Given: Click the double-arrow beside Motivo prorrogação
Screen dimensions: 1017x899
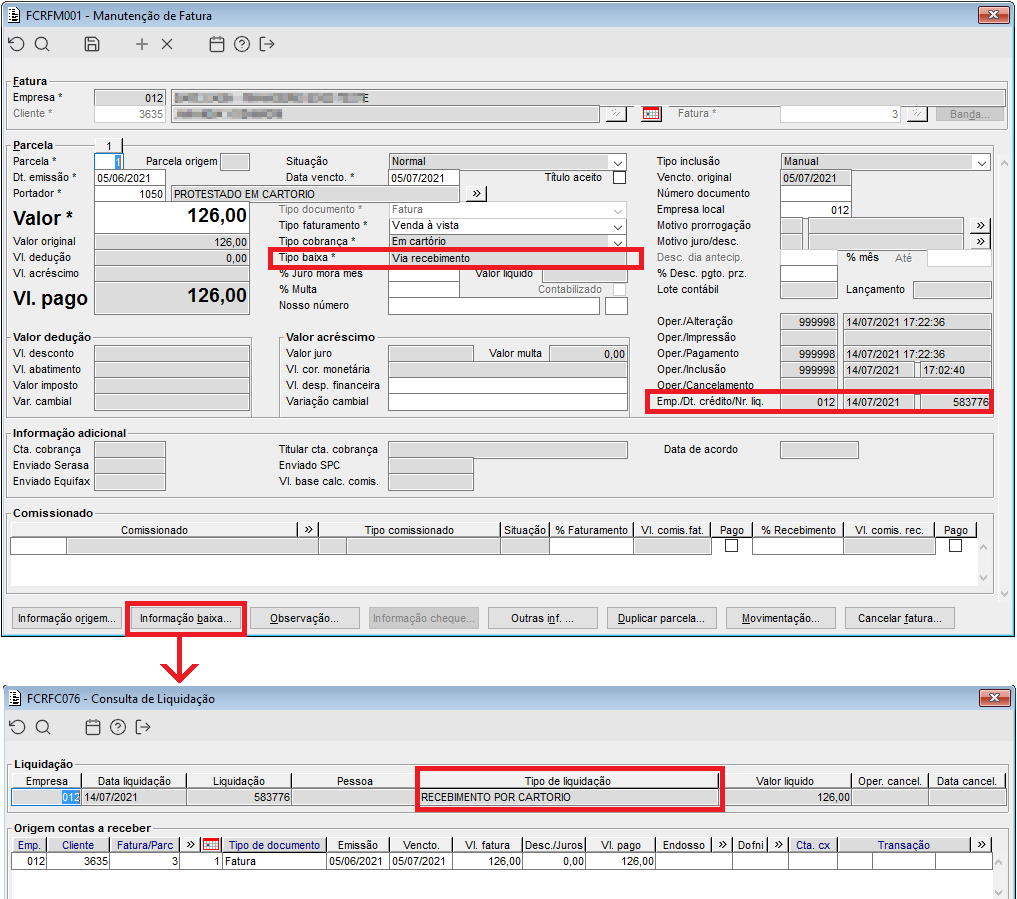Looking at the screenshot, I should click(x=980, y=226).
